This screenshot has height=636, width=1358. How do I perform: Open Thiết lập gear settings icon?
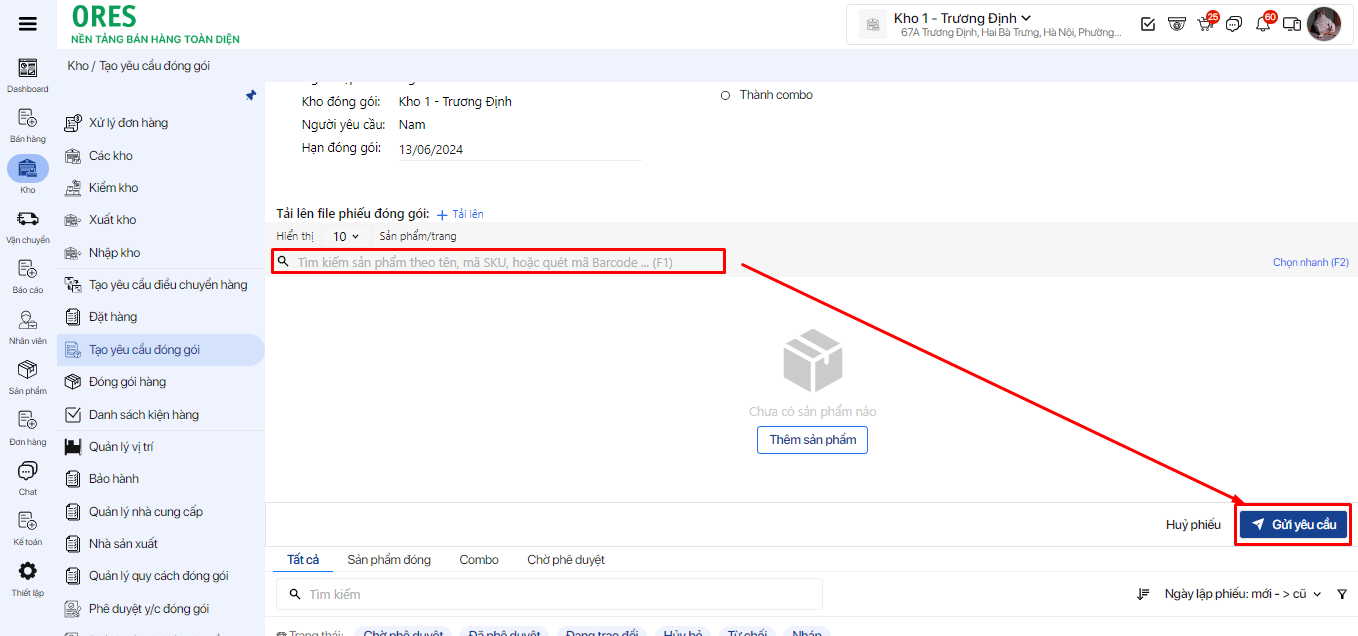pos(28,572)
